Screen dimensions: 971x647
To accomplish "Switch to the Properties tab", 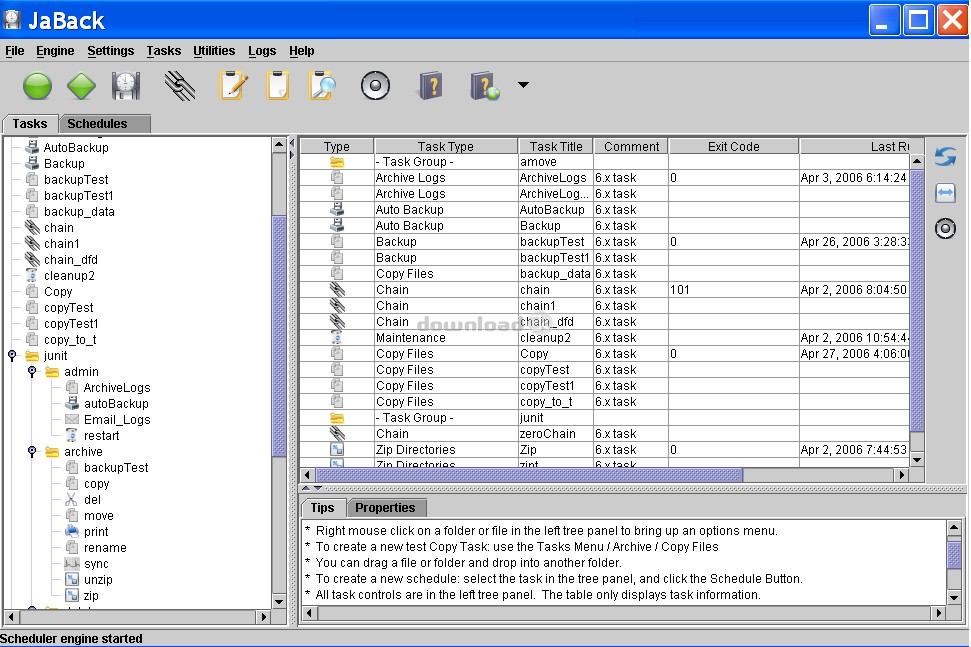I will [385, 508].
